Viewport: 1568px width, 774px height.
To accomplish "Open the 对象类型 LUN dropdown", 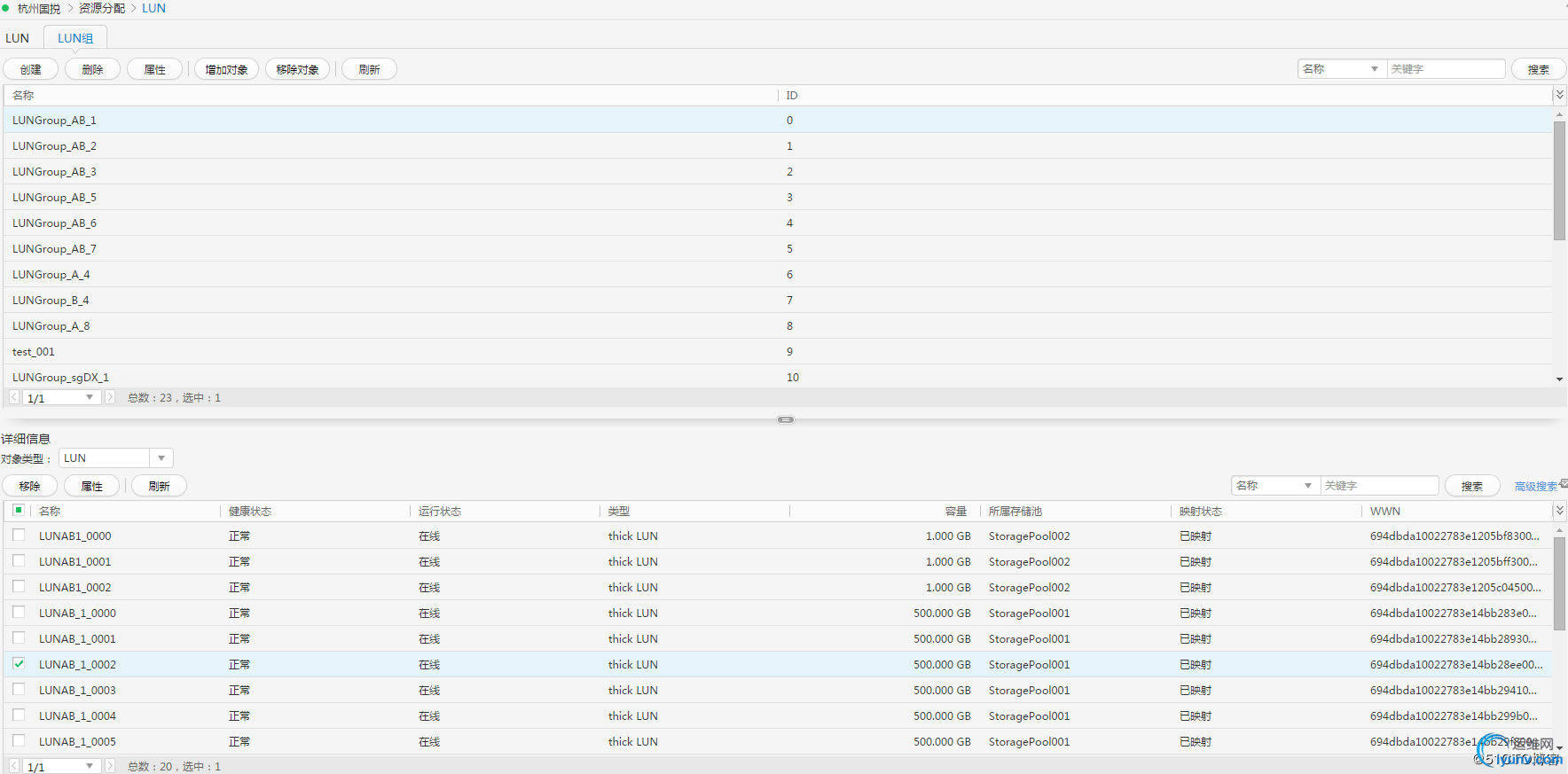I will pos(116,458).
